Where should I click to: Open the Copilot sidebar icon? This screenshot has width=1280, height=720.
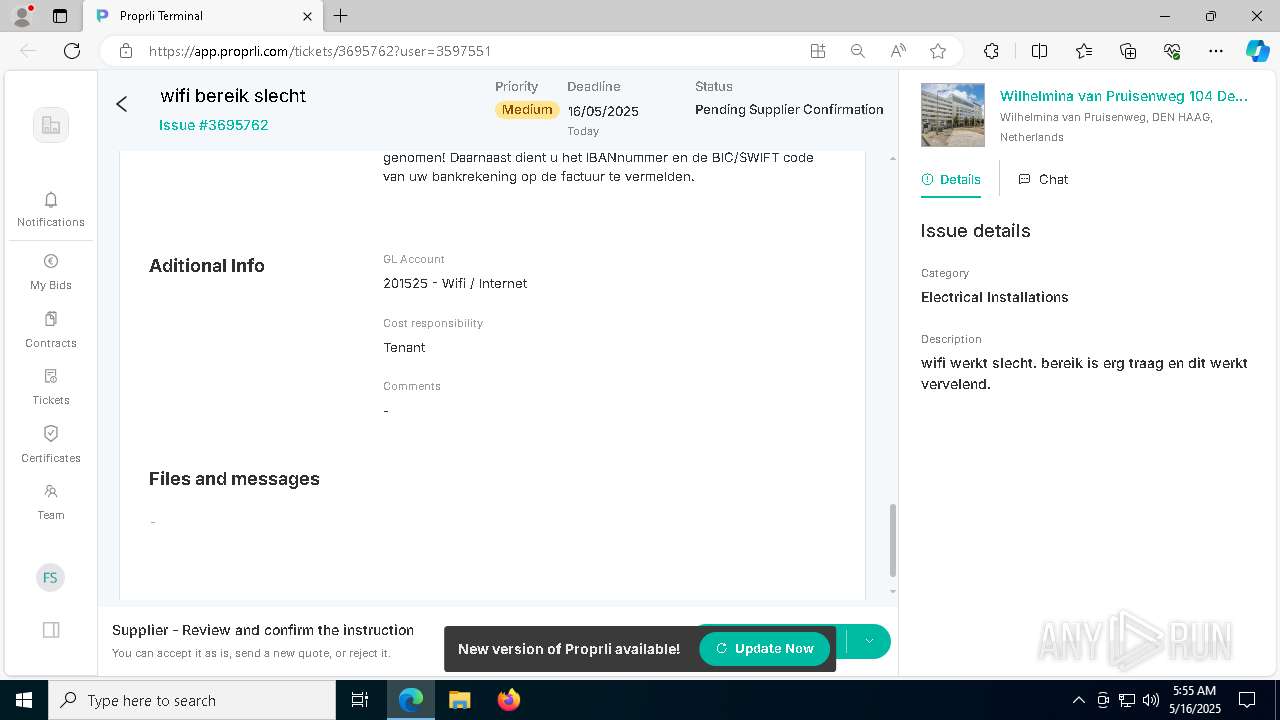pos(1257,51)
